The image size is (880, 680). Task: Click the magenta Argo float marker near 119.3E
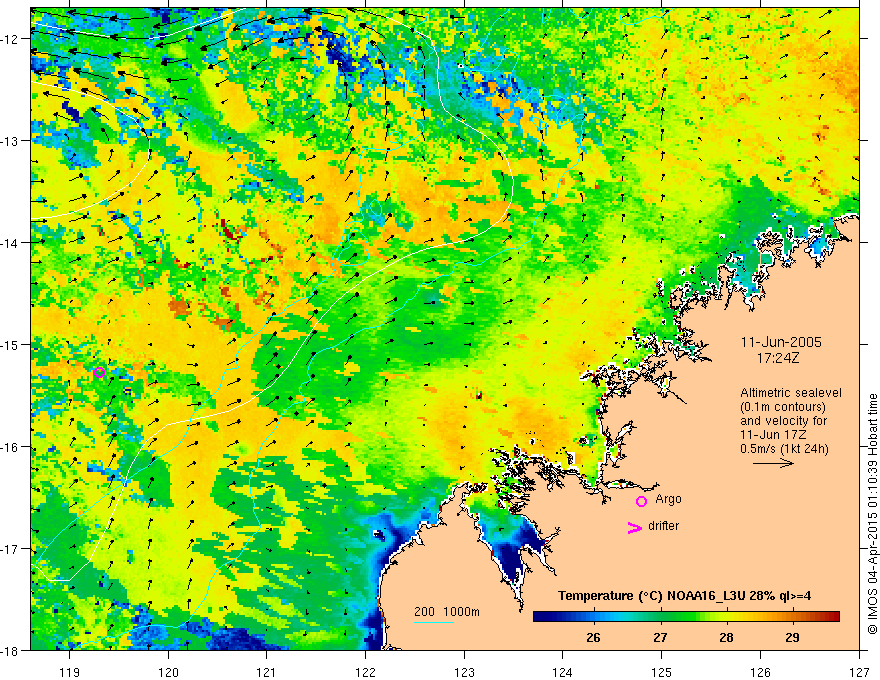point(99,372)
